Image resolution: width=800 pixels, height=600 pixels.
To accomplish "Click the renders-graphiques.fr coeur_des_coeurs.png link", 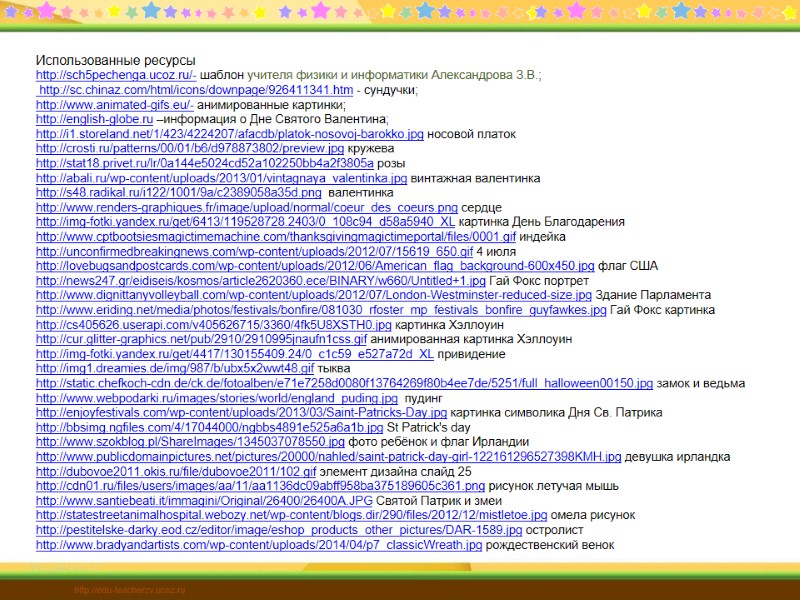I will [x=247, y=207].
